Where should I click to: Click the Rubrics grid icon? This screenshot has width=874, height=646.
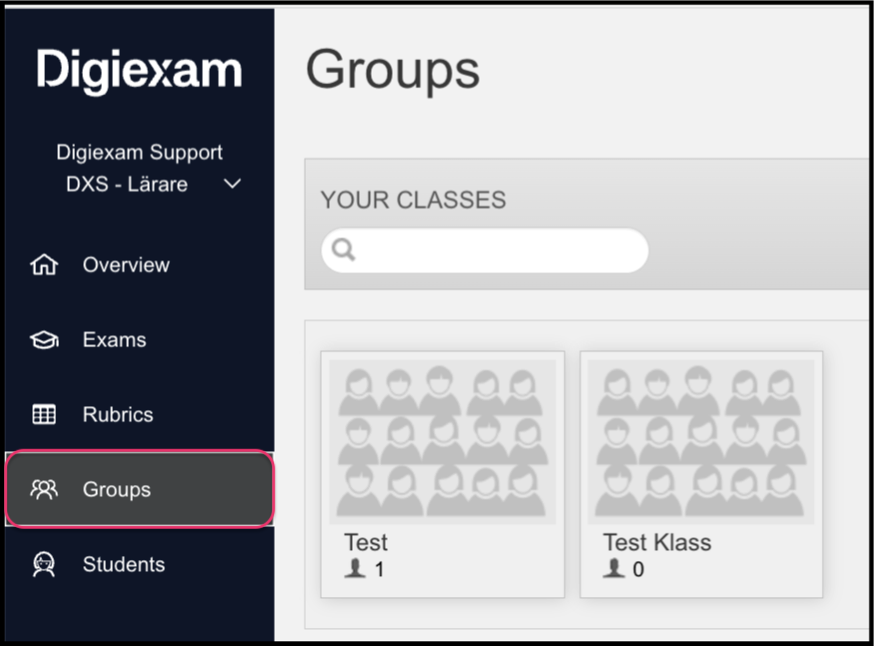click(44, 414)
